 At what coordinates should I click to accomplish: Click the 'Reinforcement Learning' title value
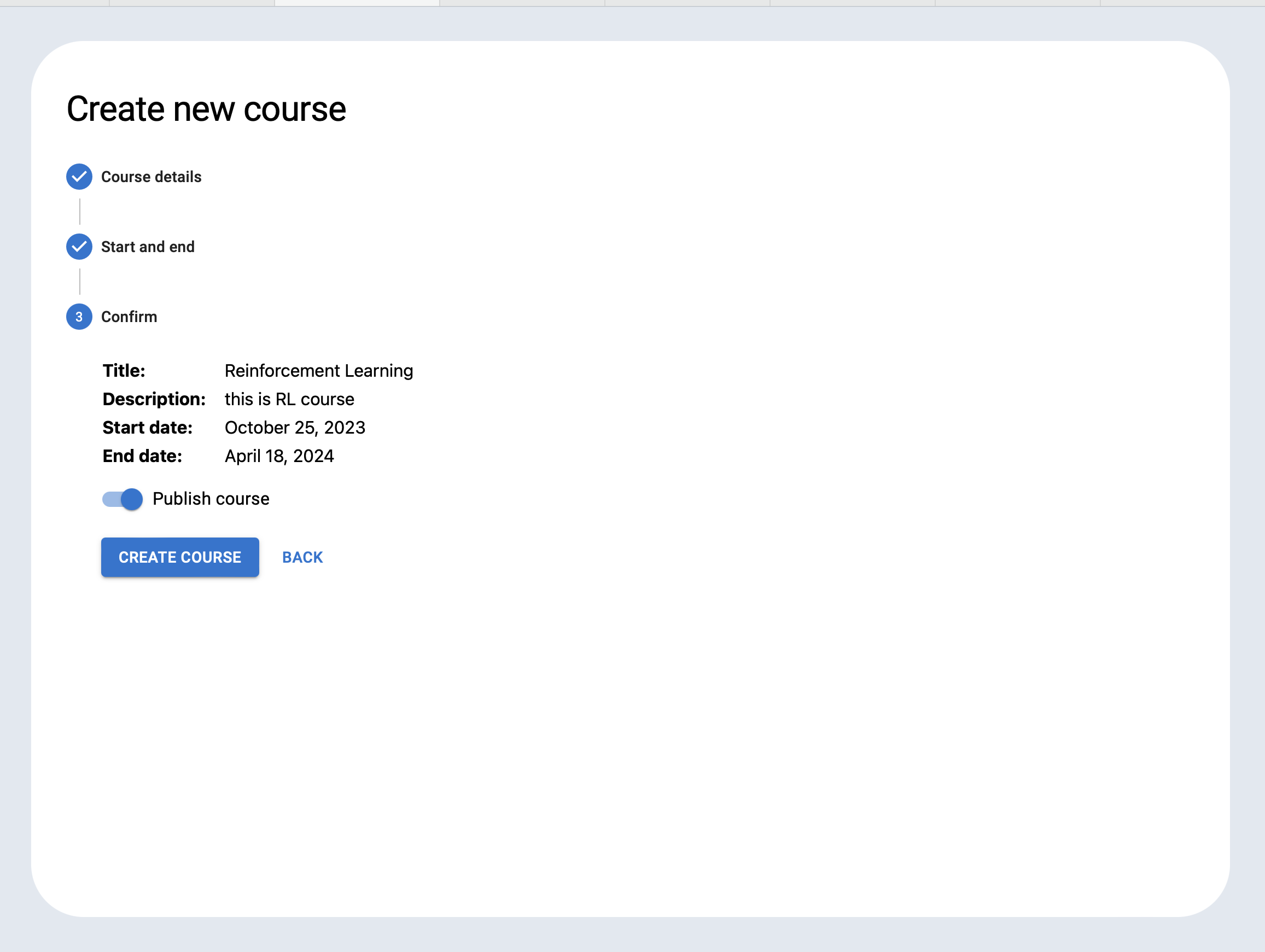(318, 371)
